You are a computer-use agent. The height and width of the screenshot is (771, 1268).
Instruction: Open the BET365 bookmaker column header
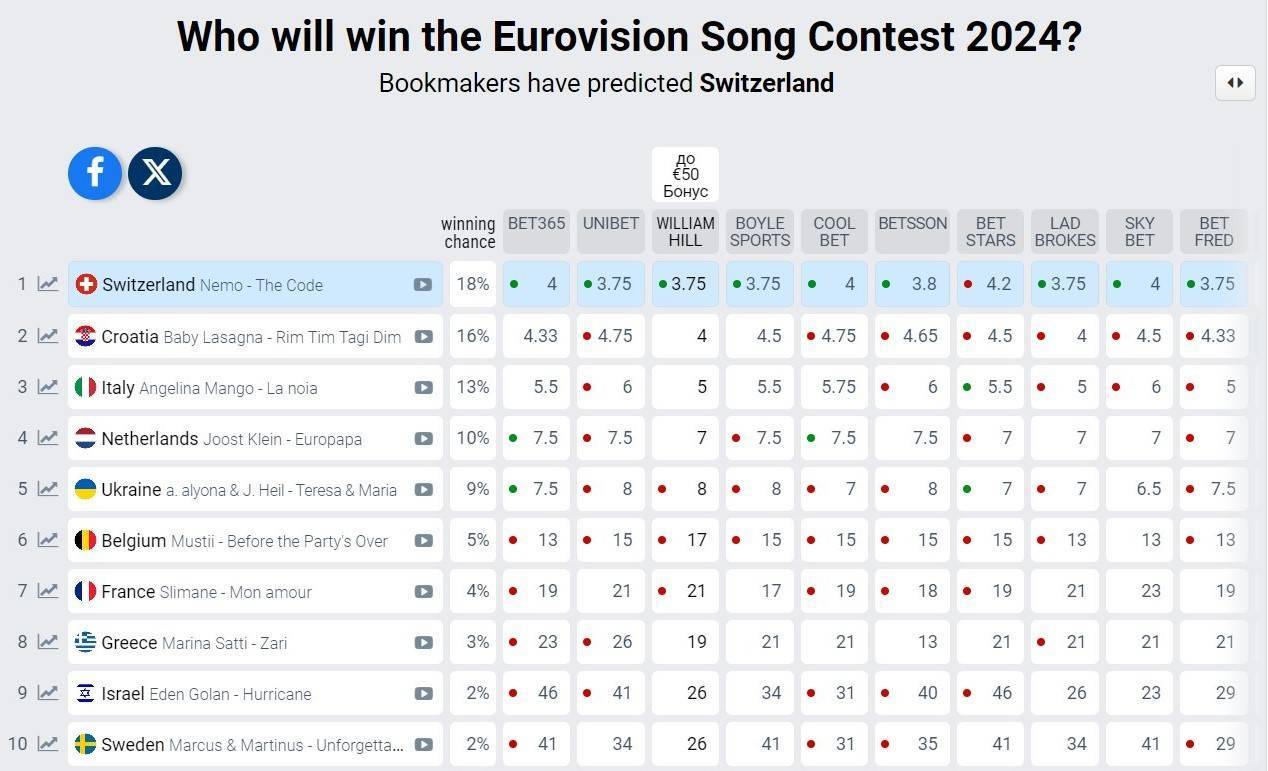[x=537, y=231]
